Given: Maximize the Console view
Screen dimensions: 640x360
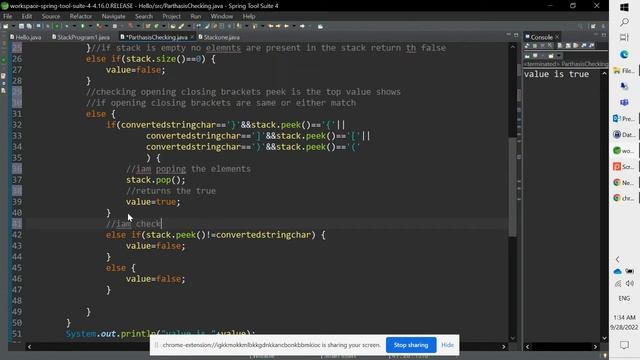Looking at the screenshot, I should (x=604, y=35).
